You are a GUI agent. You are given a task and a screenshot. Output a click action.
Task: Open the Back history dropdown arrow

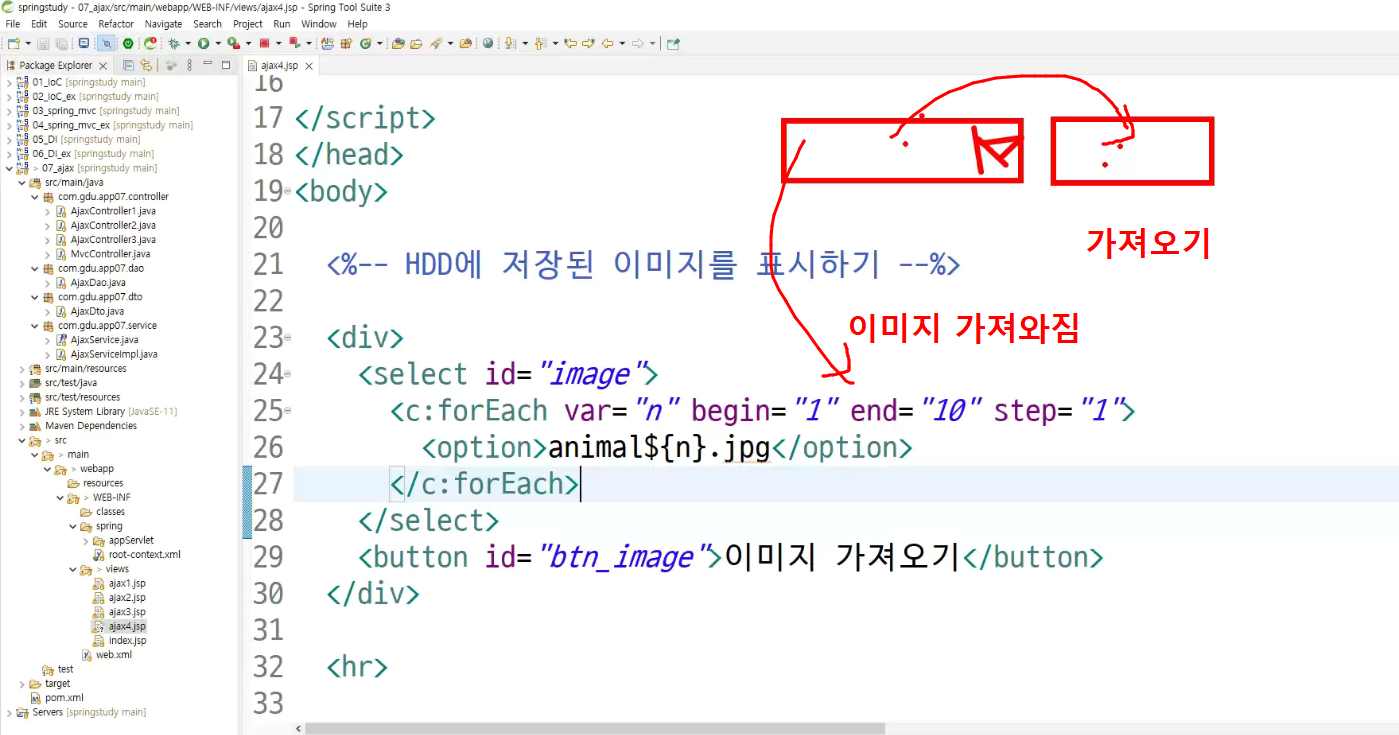click(x=622, y=43)
